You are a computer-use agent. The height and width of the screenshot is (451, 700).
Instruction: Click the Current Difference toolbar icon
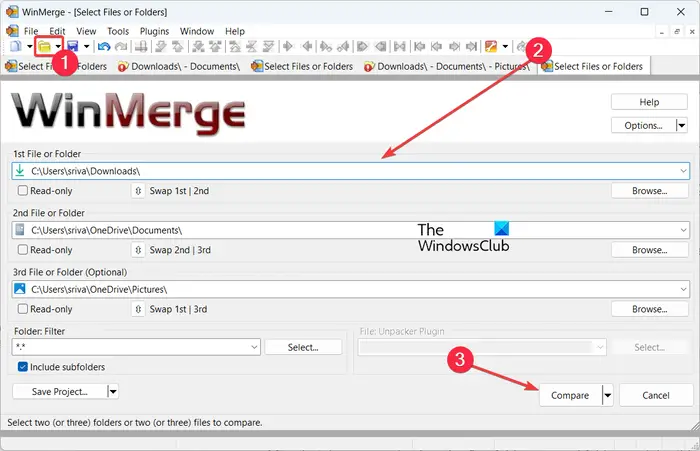(251, 46)
